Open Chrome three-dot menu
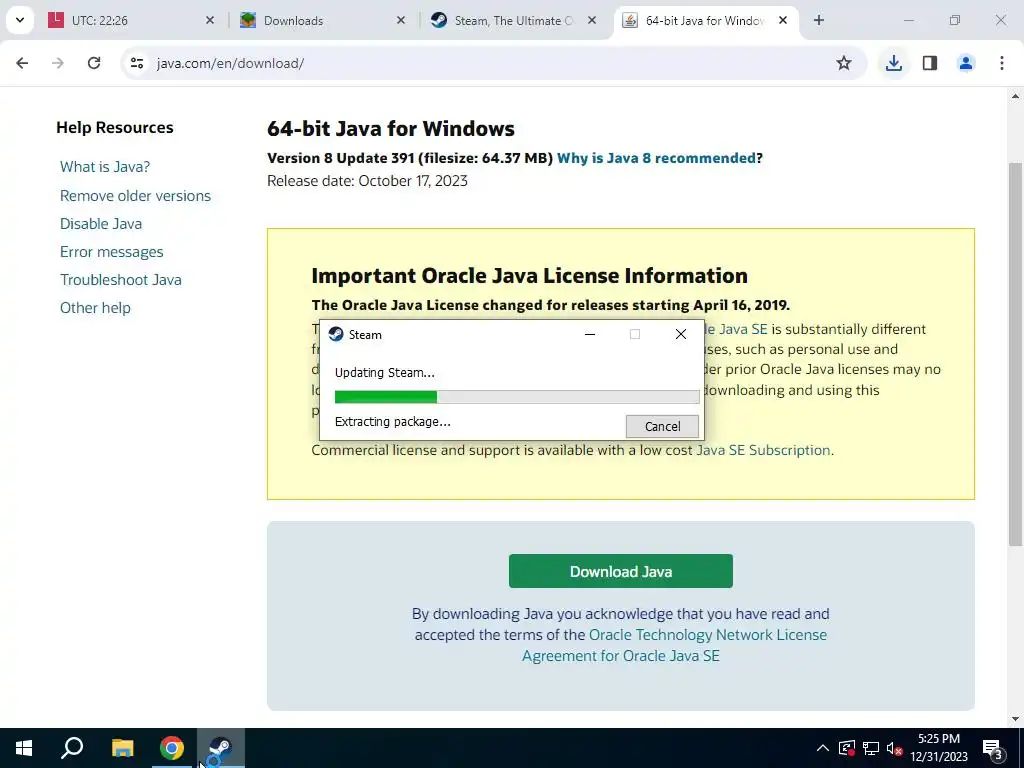 1002,63
